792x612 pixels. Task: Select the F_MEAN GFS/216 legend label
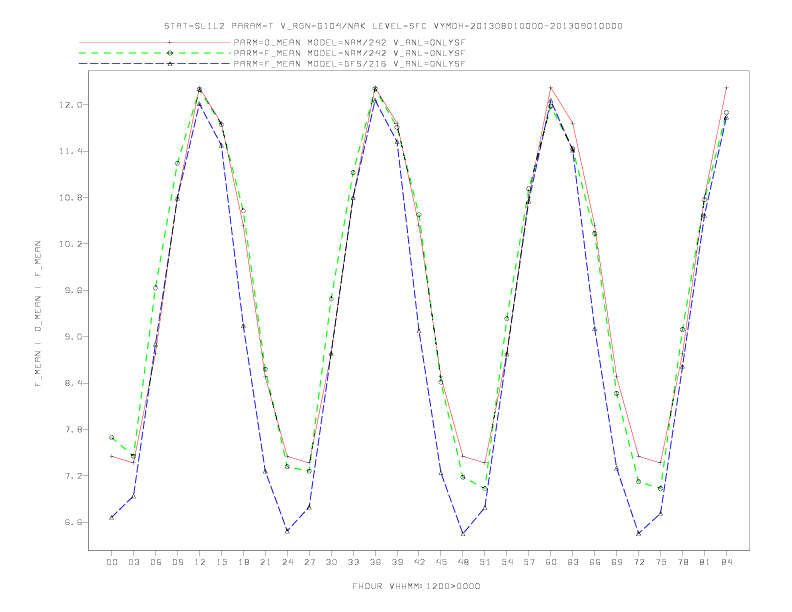tap(349, 64)
